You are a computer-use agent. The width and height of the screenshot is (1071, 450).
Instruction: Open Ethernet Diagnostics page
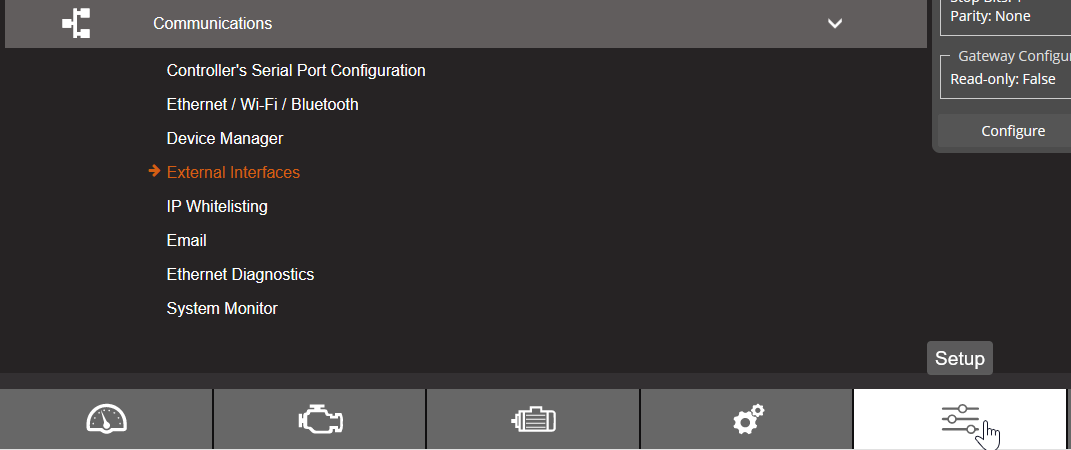[x=240, y=275]
